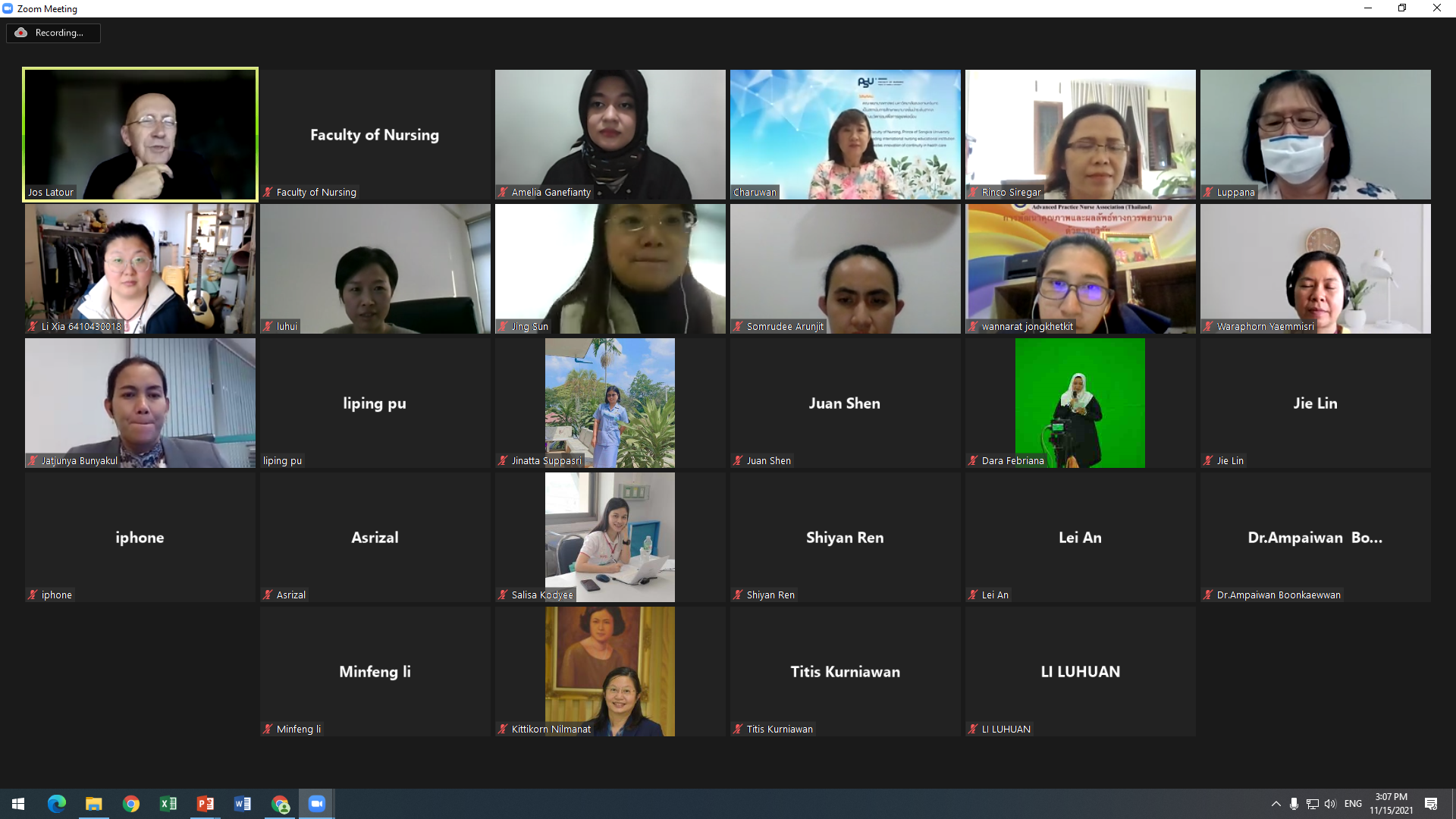Open the notifications action center
This screenshot has width=1456, height=819.
point(1431,804)
